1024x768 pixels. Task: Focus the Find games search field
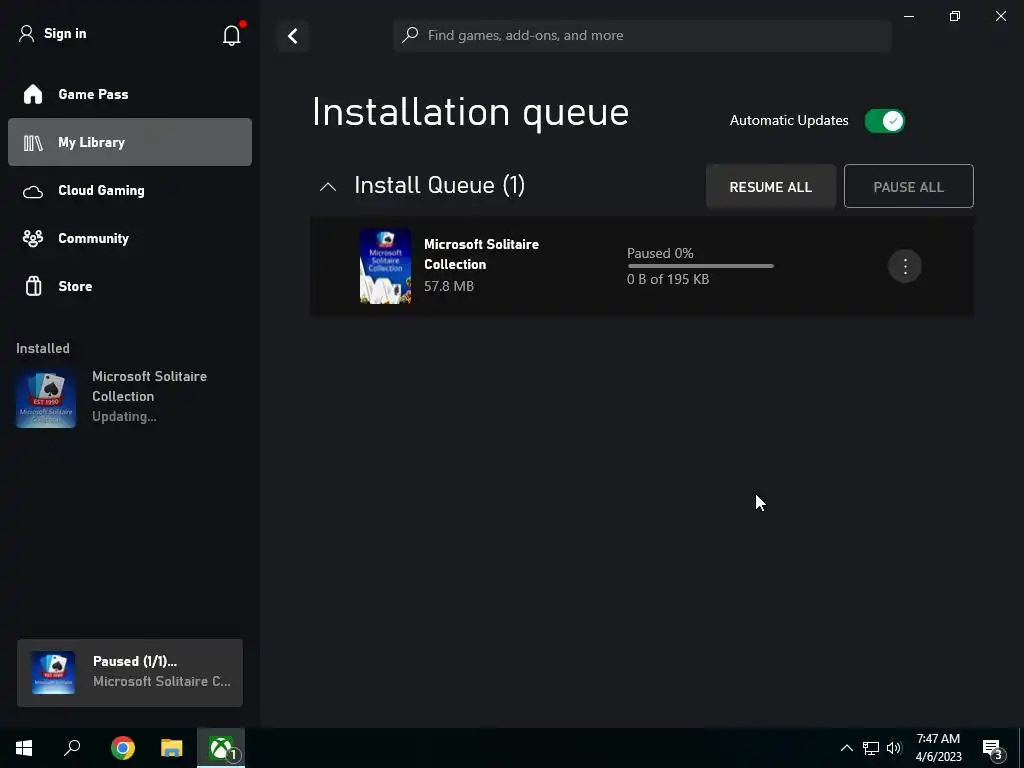pos(643,35)
